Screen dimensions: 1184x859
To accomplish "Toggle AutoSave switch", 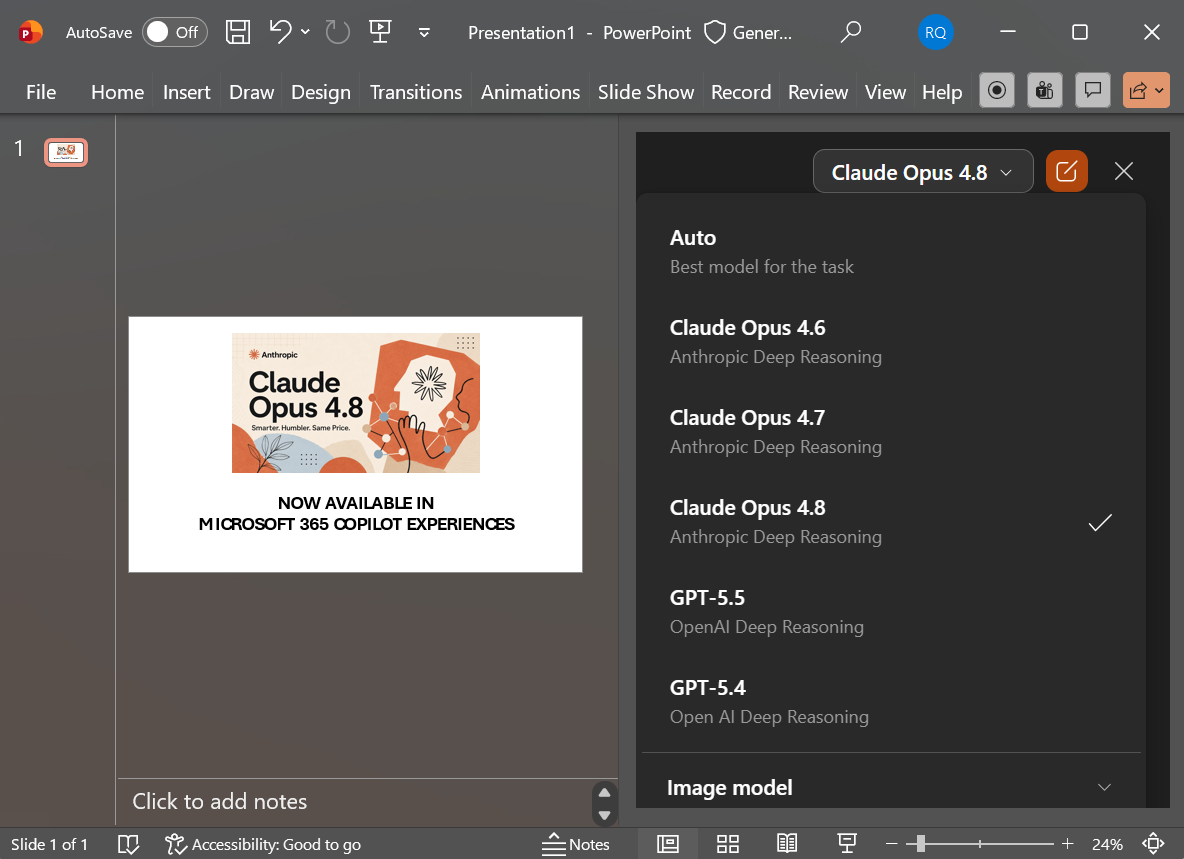I will (174, 32).
